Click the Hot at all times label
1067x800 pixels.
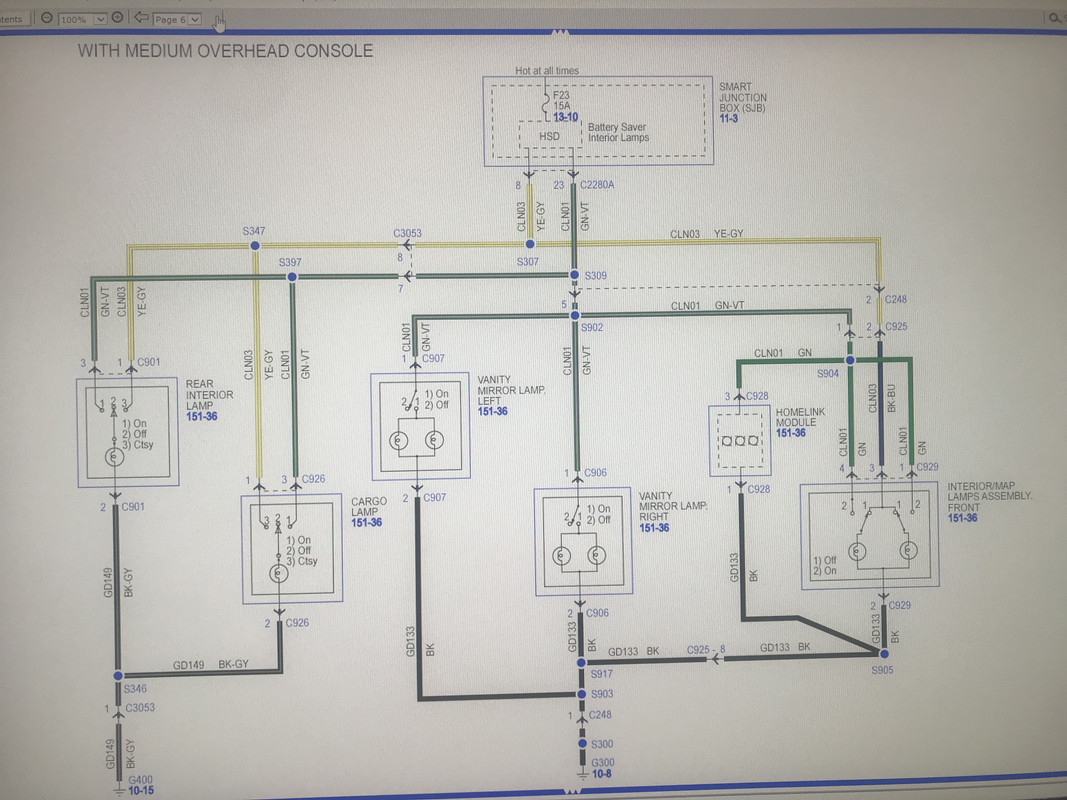546,71
